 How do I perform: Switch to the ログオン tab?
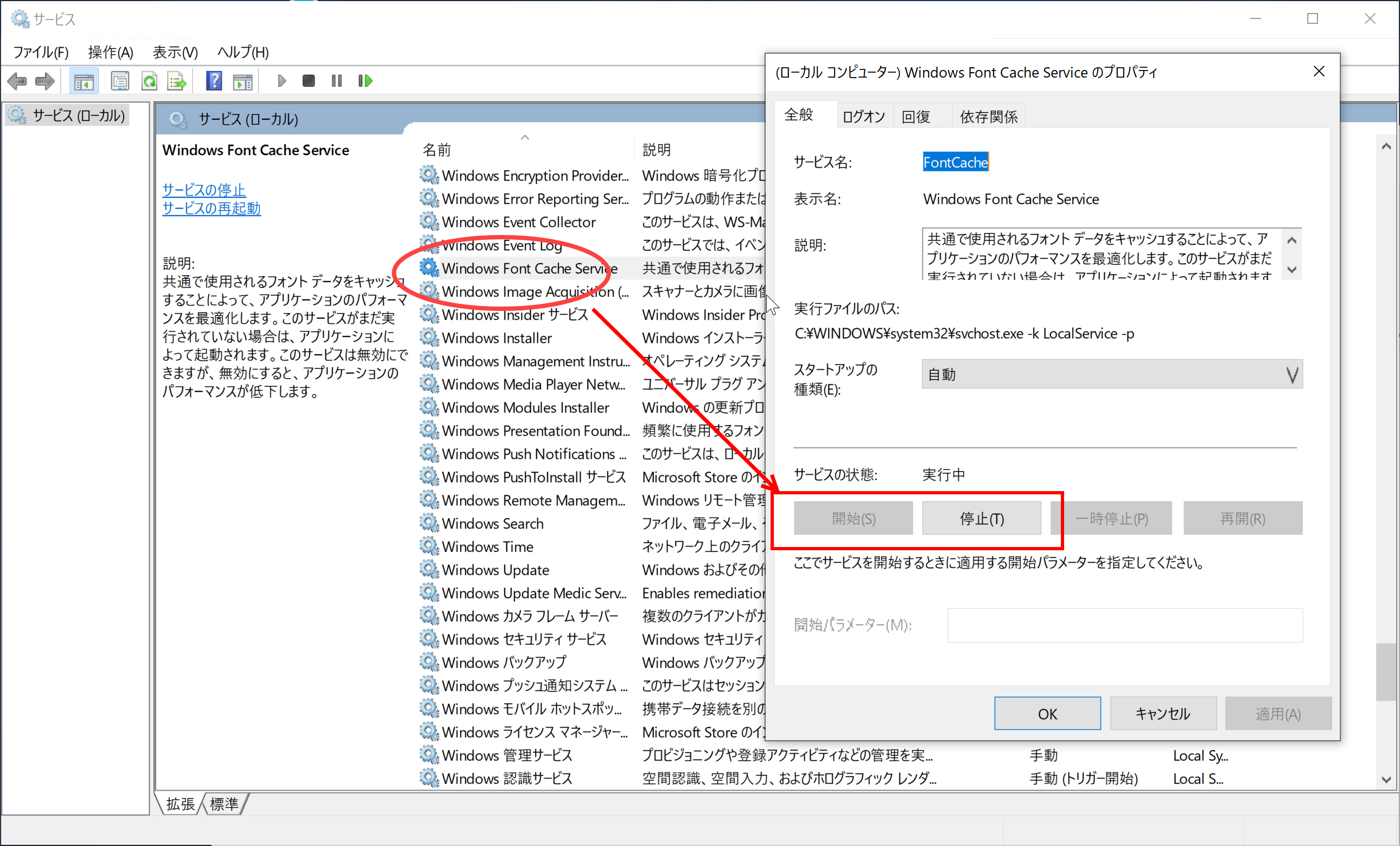(x=864, y=117)
